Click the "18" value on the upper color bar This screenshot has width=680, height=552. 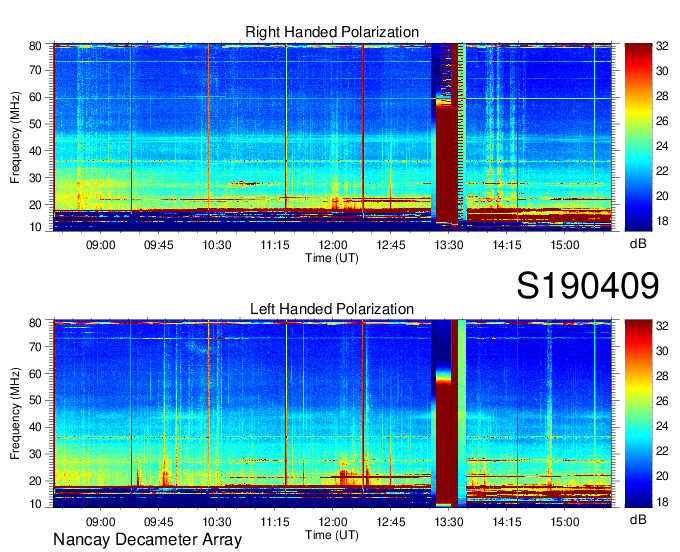(662, 221)
